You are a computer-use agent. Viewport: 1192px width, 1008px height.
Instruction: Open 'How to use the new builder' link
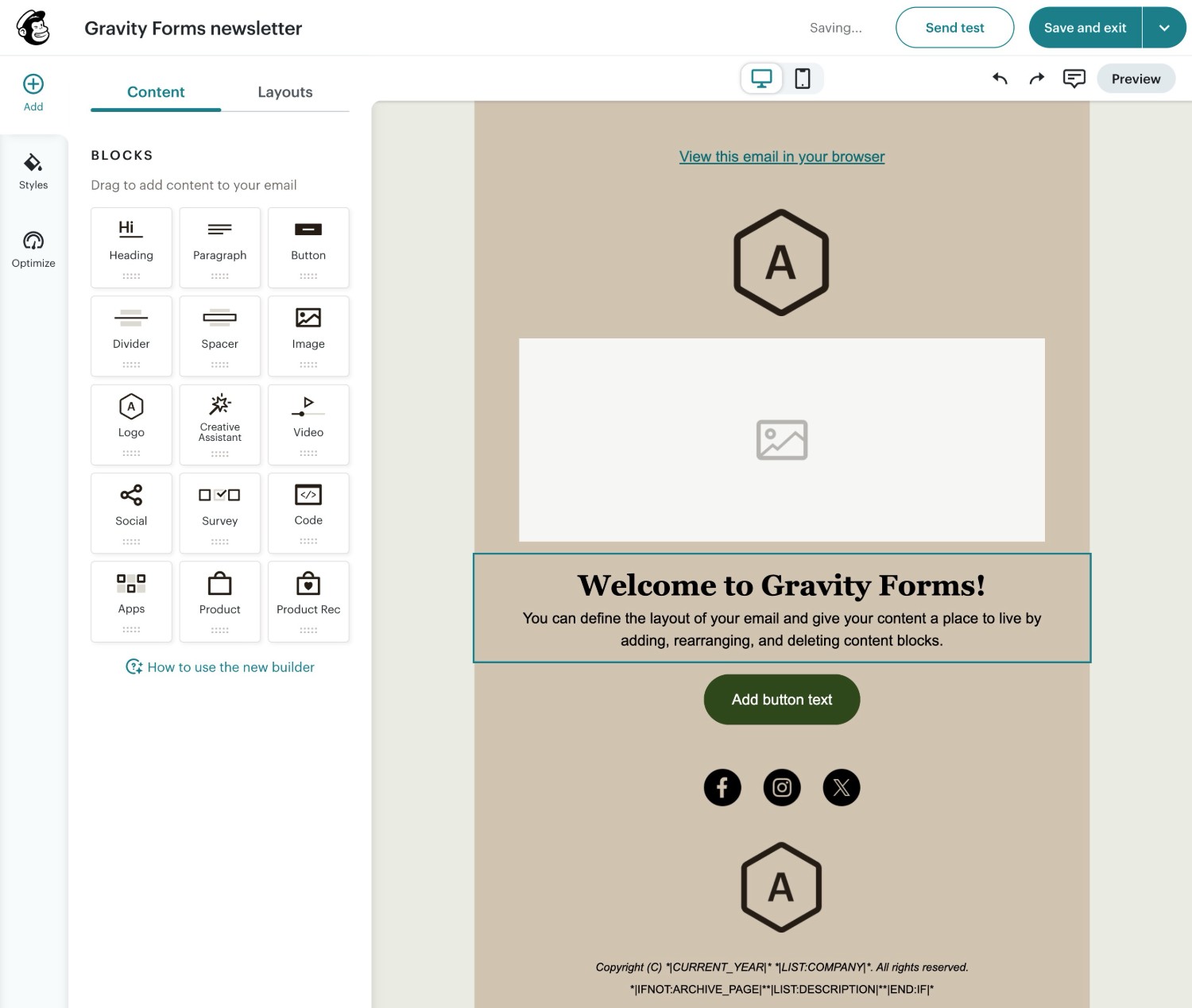coord(220,667)
